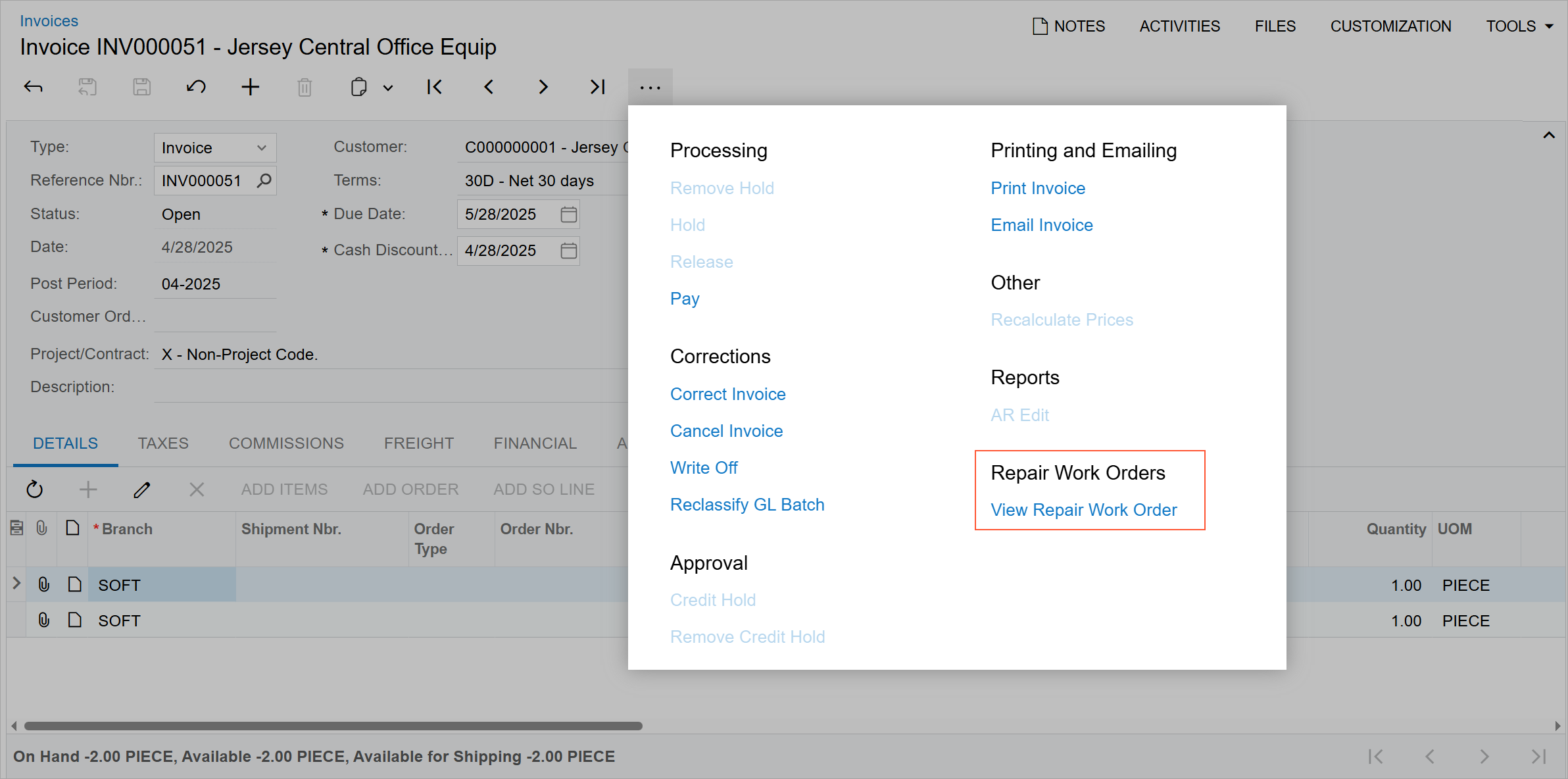Viewport: 1568px width, 779px height.
Task: Open the Type dropdown
Action: pyautogui.click(x=261, y=148)
